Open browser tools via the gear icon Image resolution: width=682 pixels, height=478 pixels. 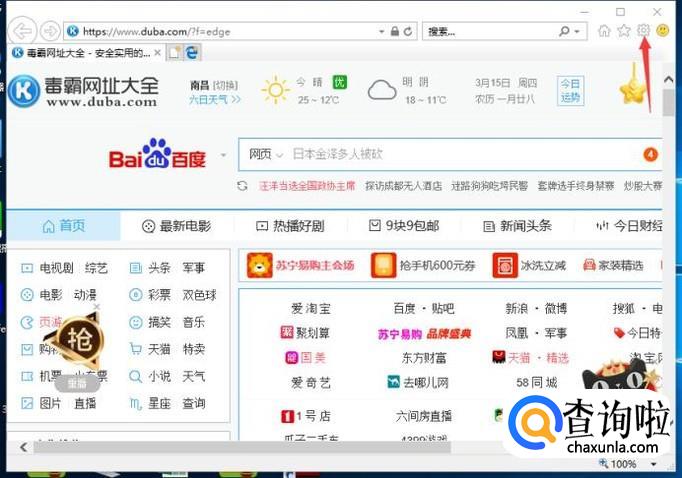(643, 30)
